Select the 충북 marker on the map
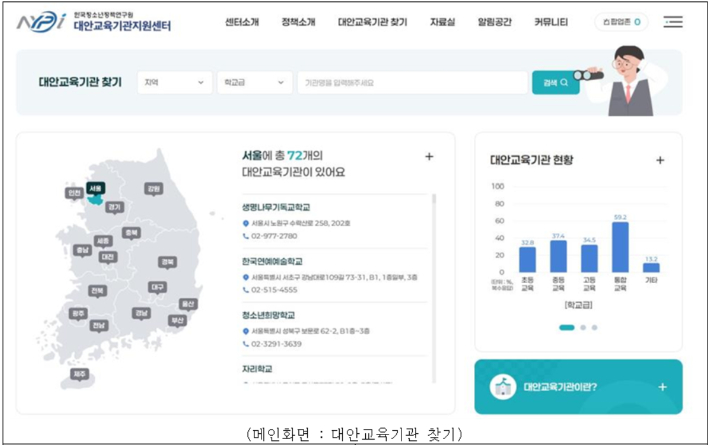Image resolution: width=710 pixels, height=445 pixels. [x=131, y=233]
